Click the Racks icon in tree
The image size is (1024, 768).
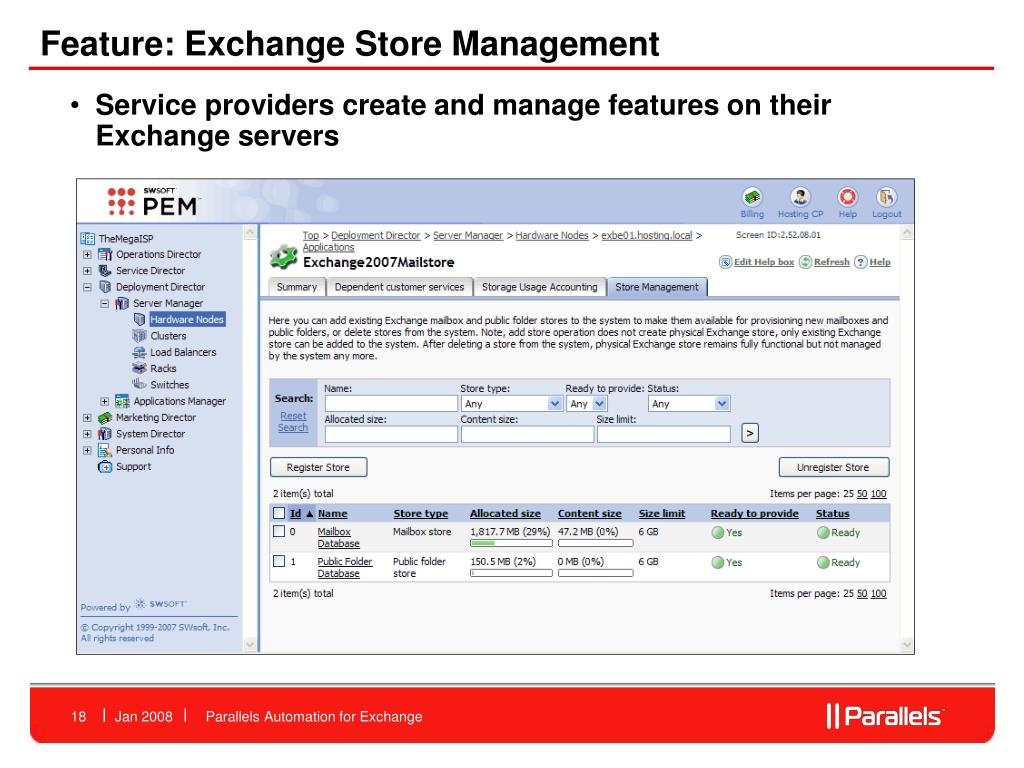139,368
